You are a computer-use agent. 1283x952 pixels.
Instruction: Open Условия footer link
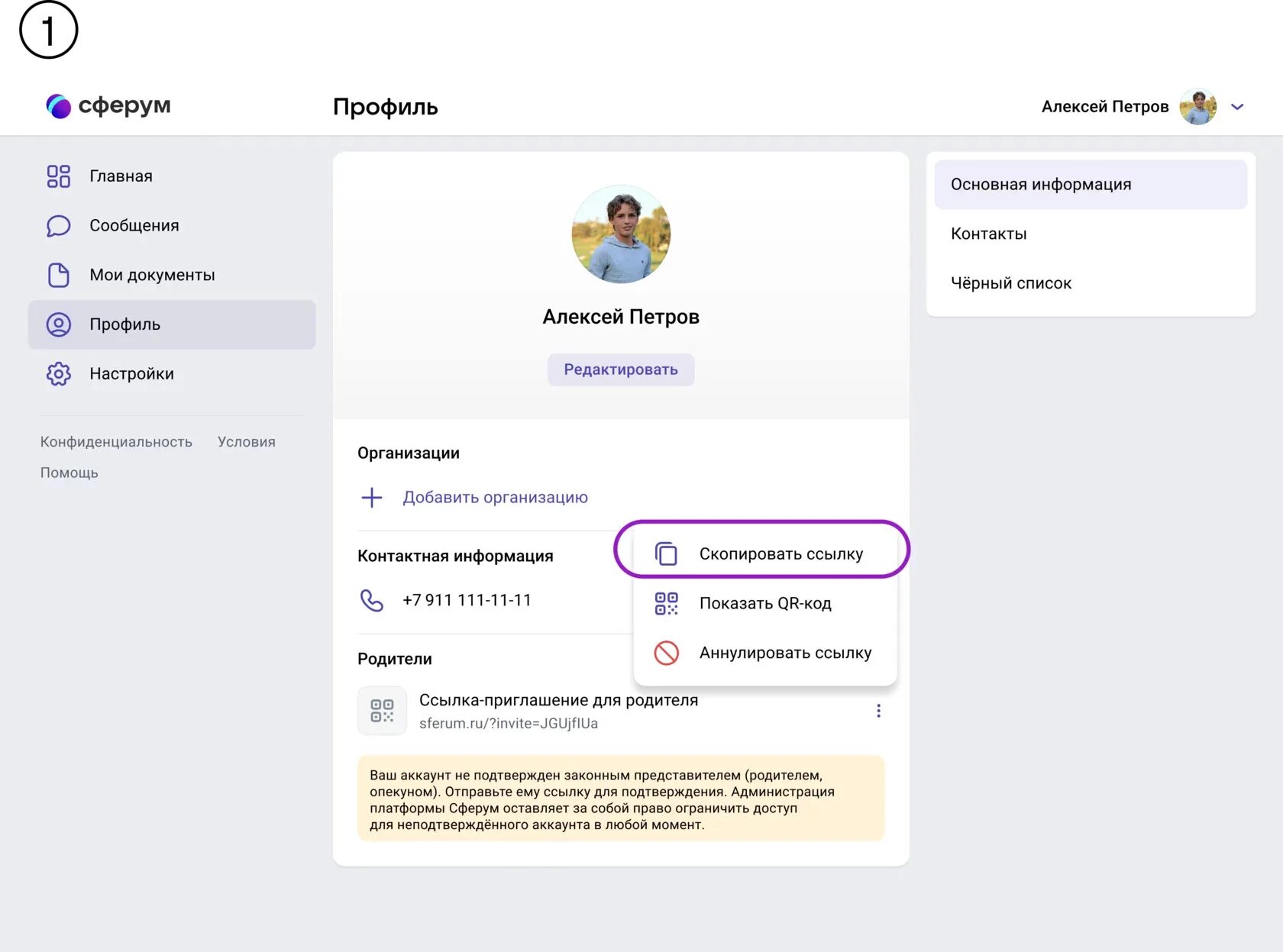(x=246, y=442)
